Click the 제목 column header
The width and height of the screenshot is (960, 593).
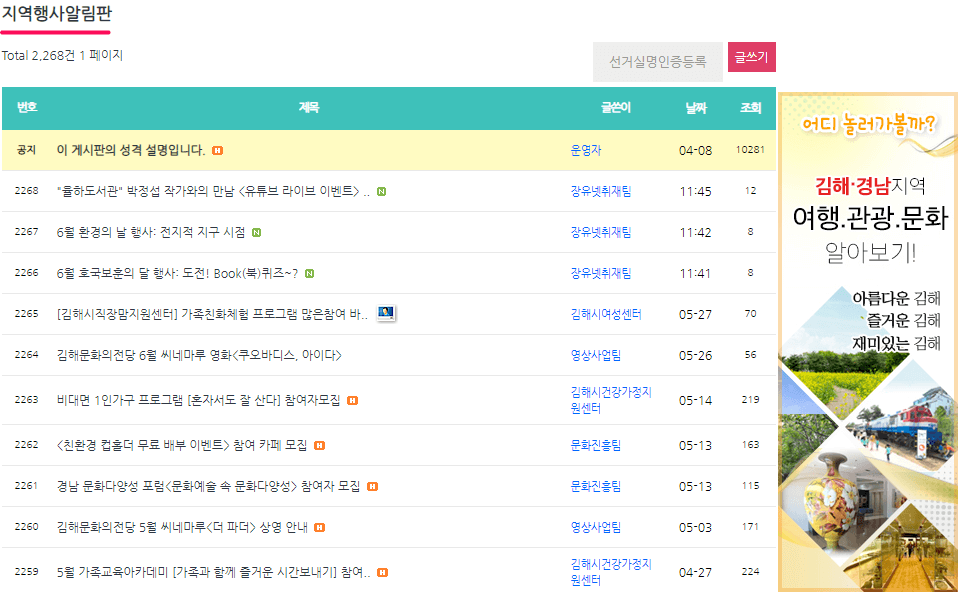308,106
